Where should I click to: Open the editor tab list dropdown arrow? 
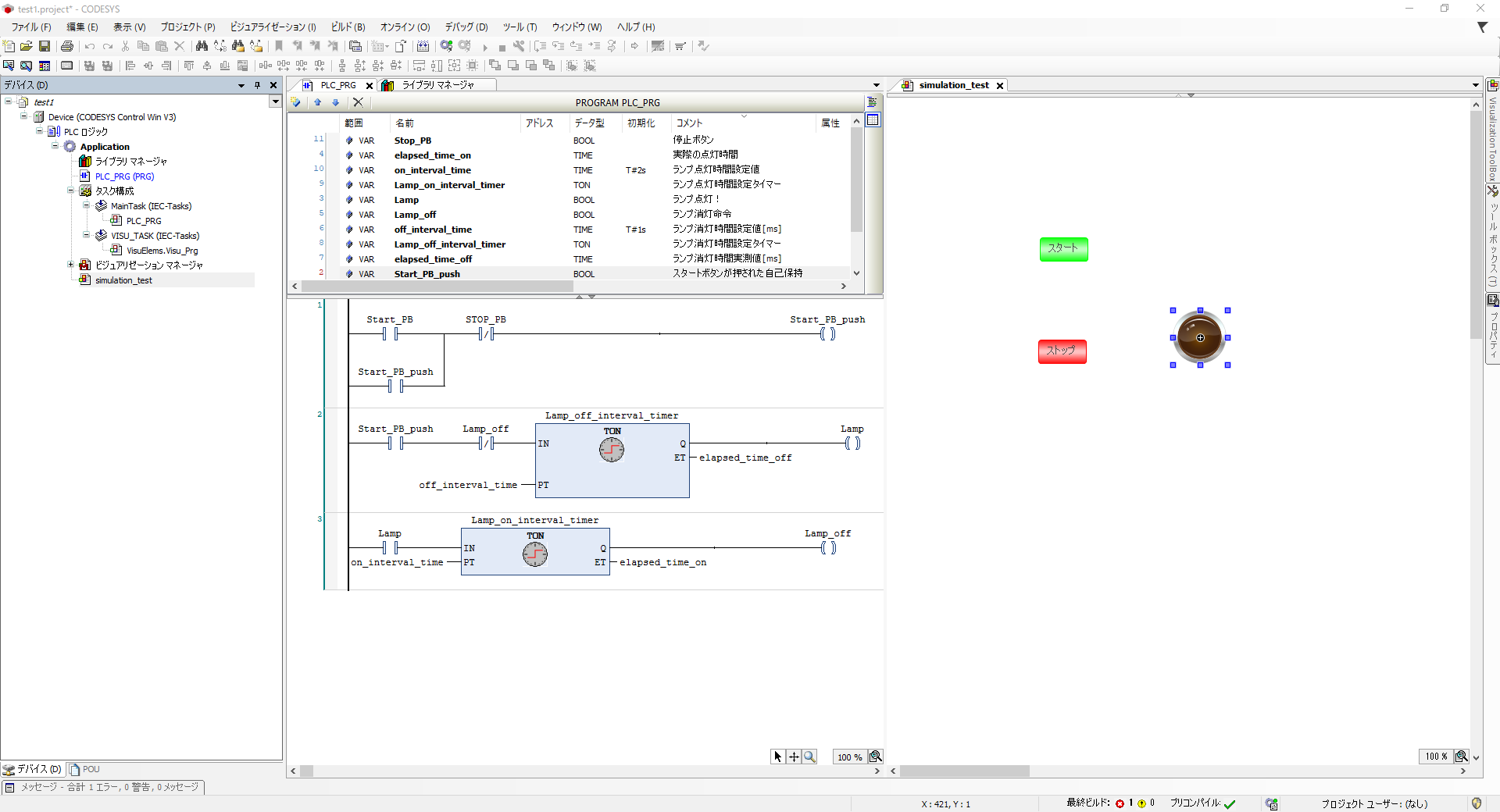pos(876,85)
